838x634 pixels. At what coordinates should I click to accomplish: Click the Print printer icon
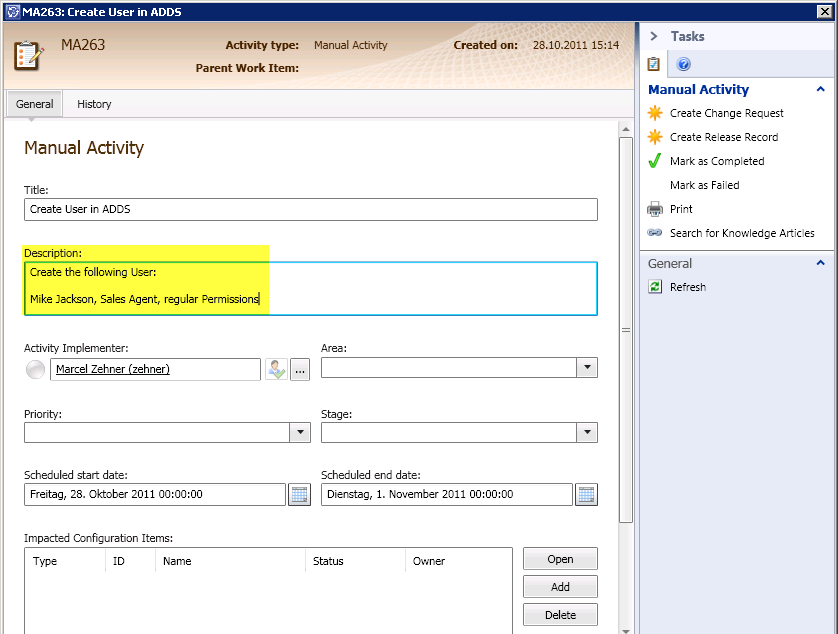coord(655,209)
